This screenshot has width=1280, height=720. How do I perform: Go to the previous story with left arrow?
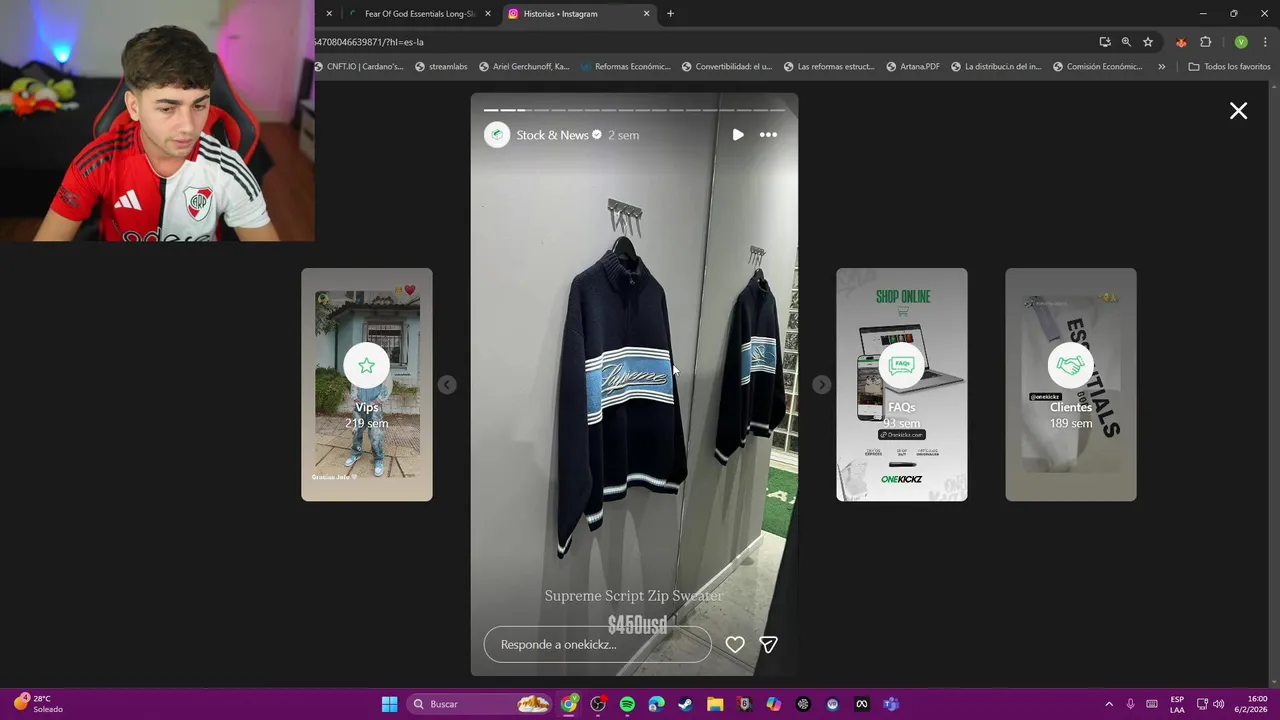(x=447, y=384)
